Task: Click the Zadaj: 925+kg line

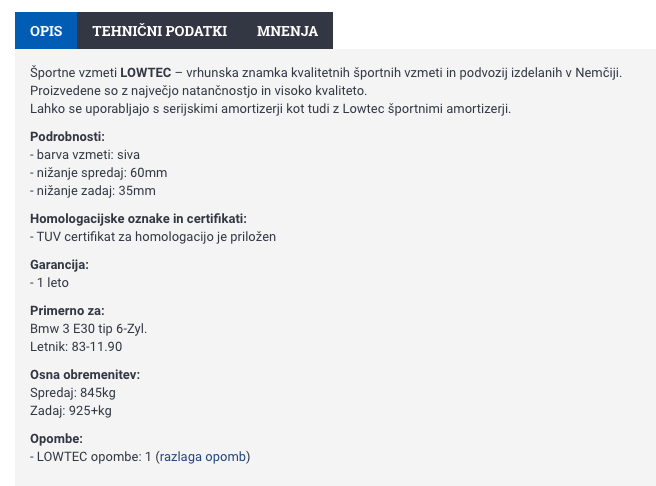Action: (x=71, y=411)
